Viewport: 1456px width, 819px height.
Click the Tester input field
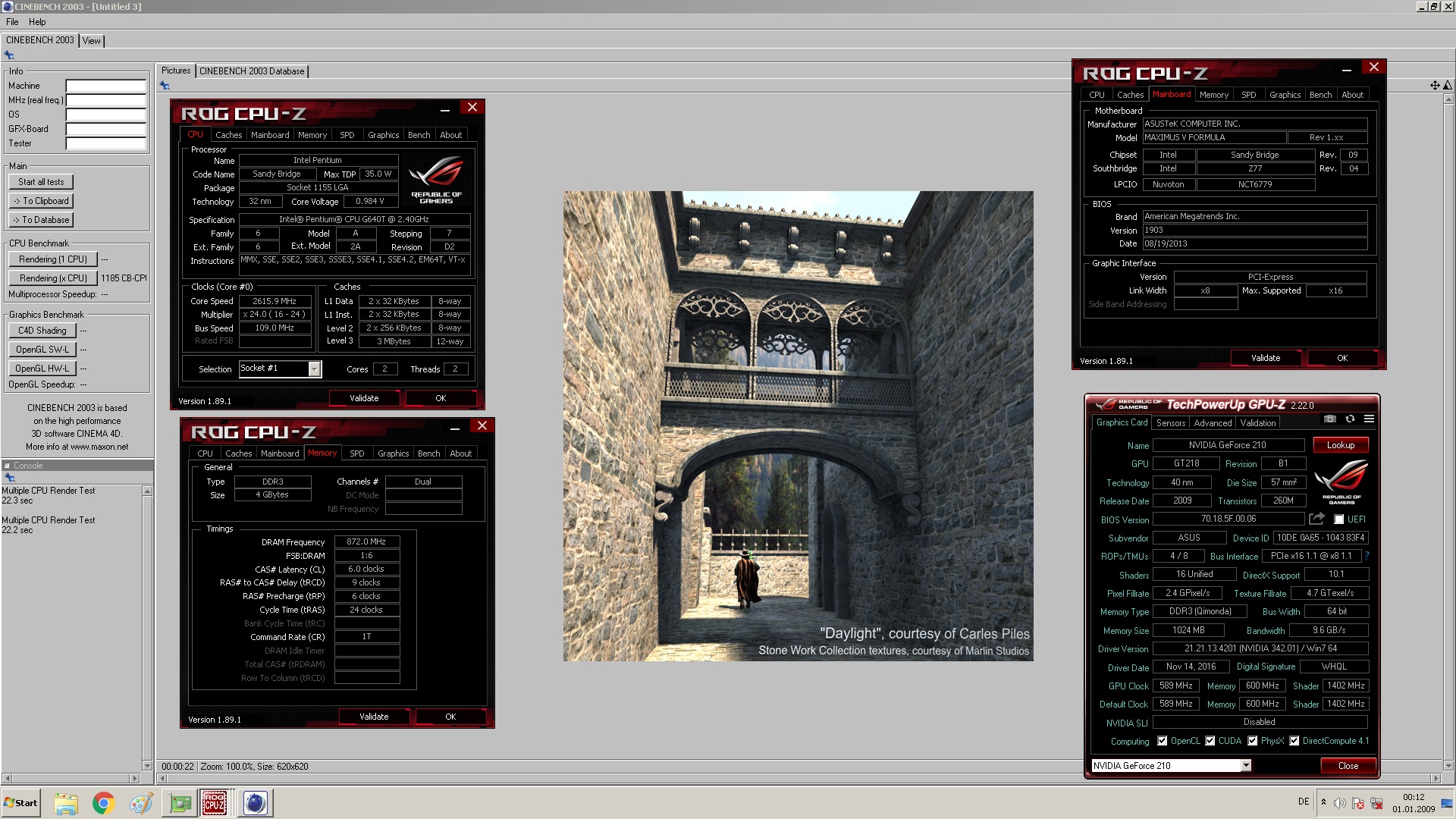pos(105,143)
